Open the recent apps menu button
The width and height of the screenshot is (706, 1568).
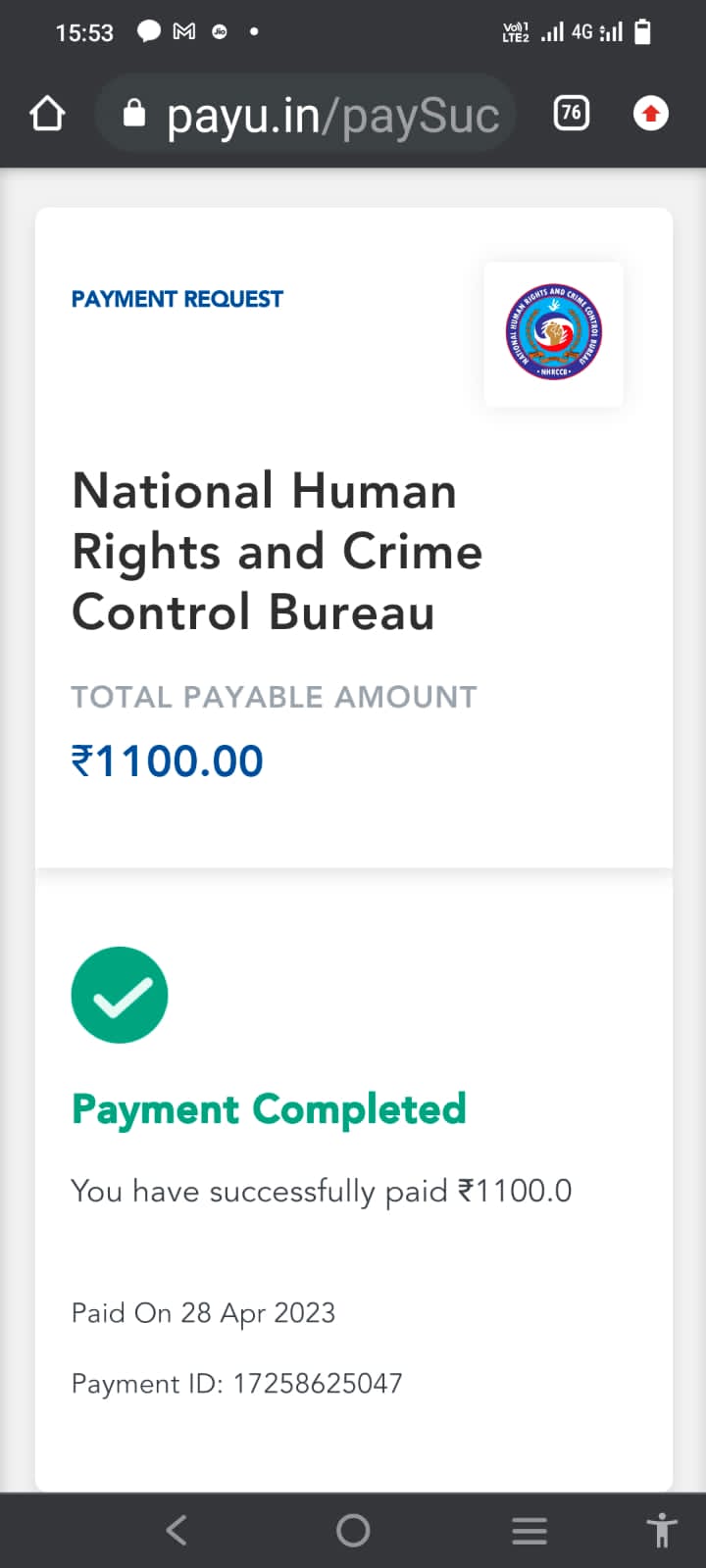(529, 1530)
